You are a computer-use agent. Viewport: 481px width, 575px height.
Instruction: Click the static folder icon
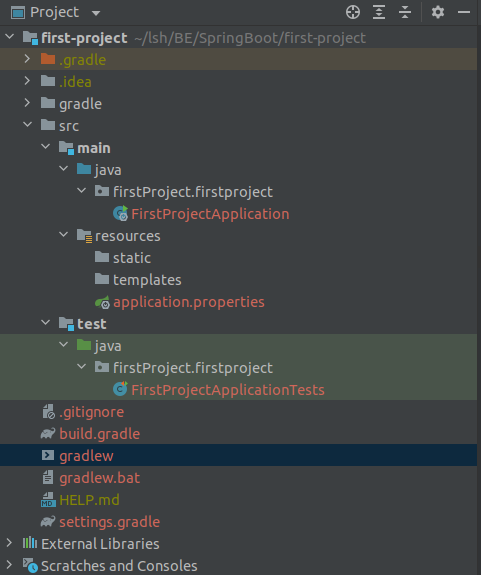coord(102,257)
